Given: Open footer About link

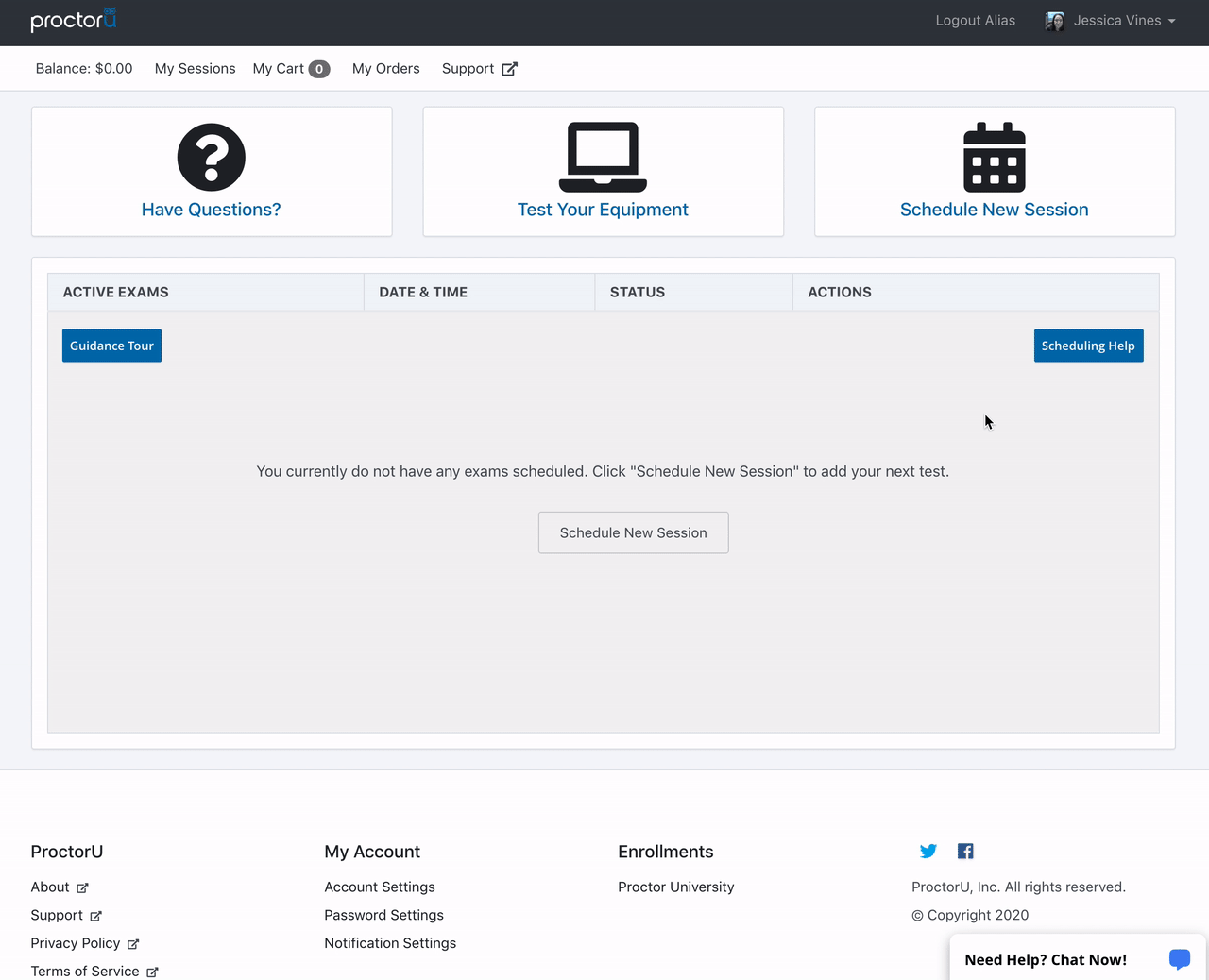Looking at the screenshot, I should [50, 887].
